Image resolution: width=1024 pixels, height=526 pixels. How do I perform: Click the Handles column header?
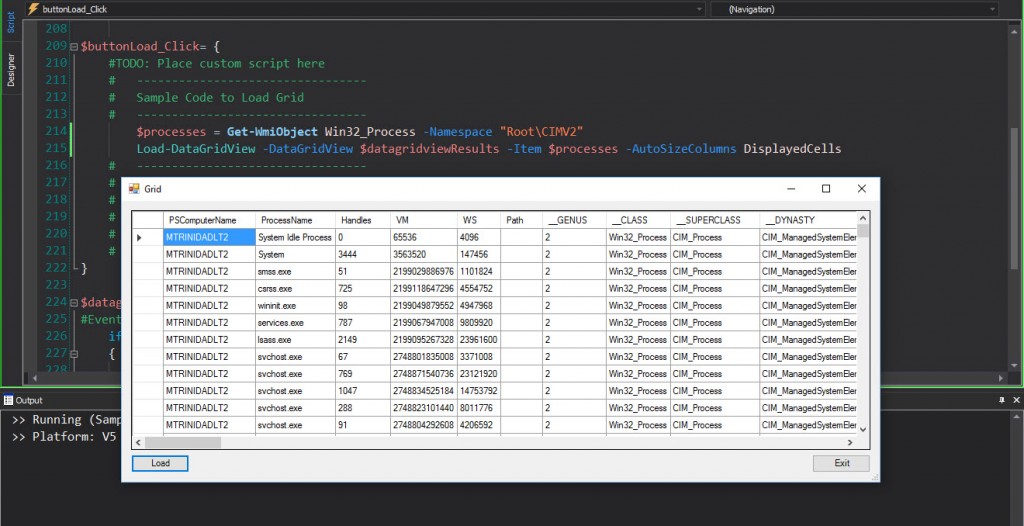(362, 220)
